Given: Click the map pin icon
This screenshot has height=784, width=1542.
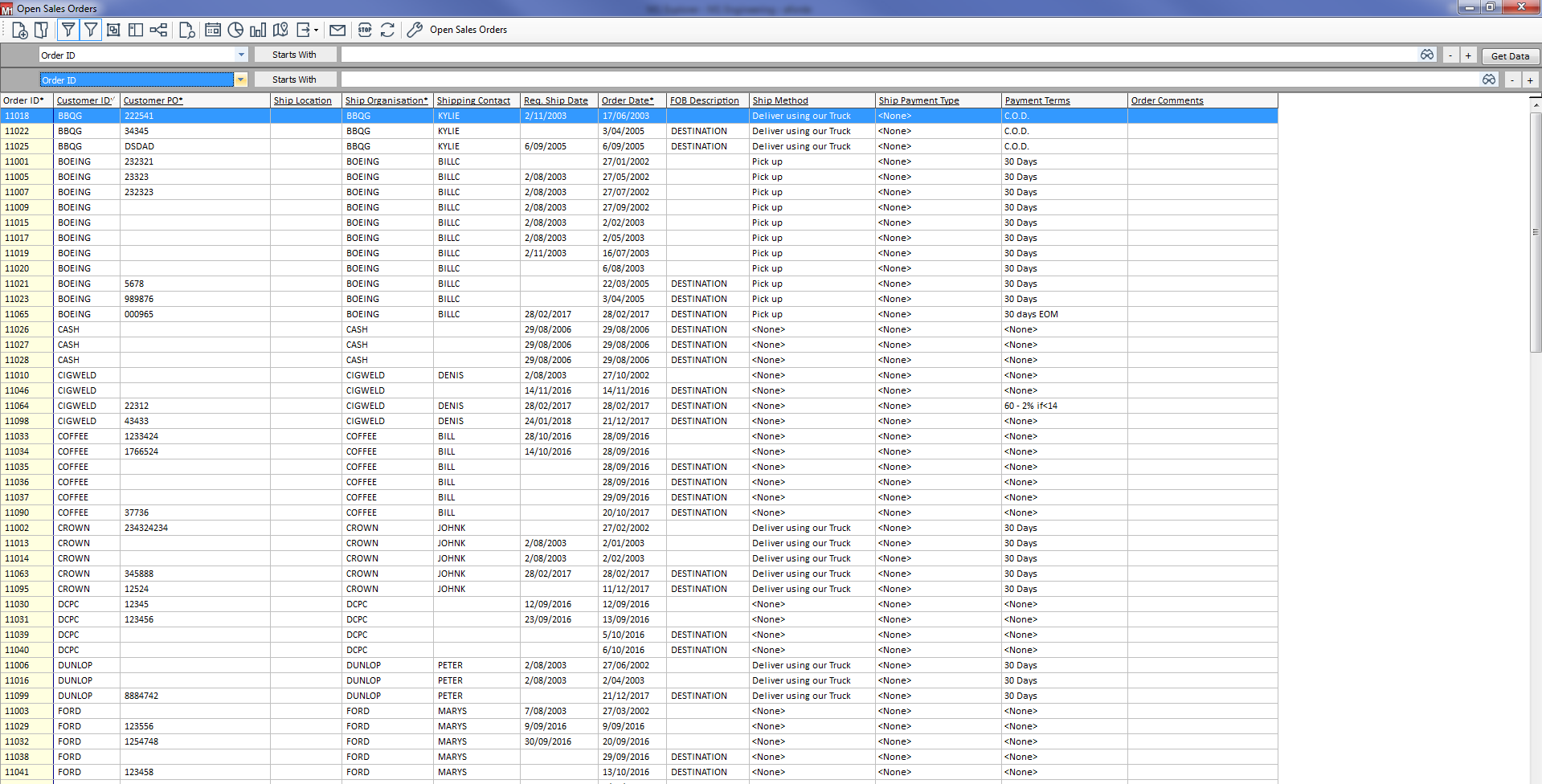Looking at the screenshot, I should [280, 31].
